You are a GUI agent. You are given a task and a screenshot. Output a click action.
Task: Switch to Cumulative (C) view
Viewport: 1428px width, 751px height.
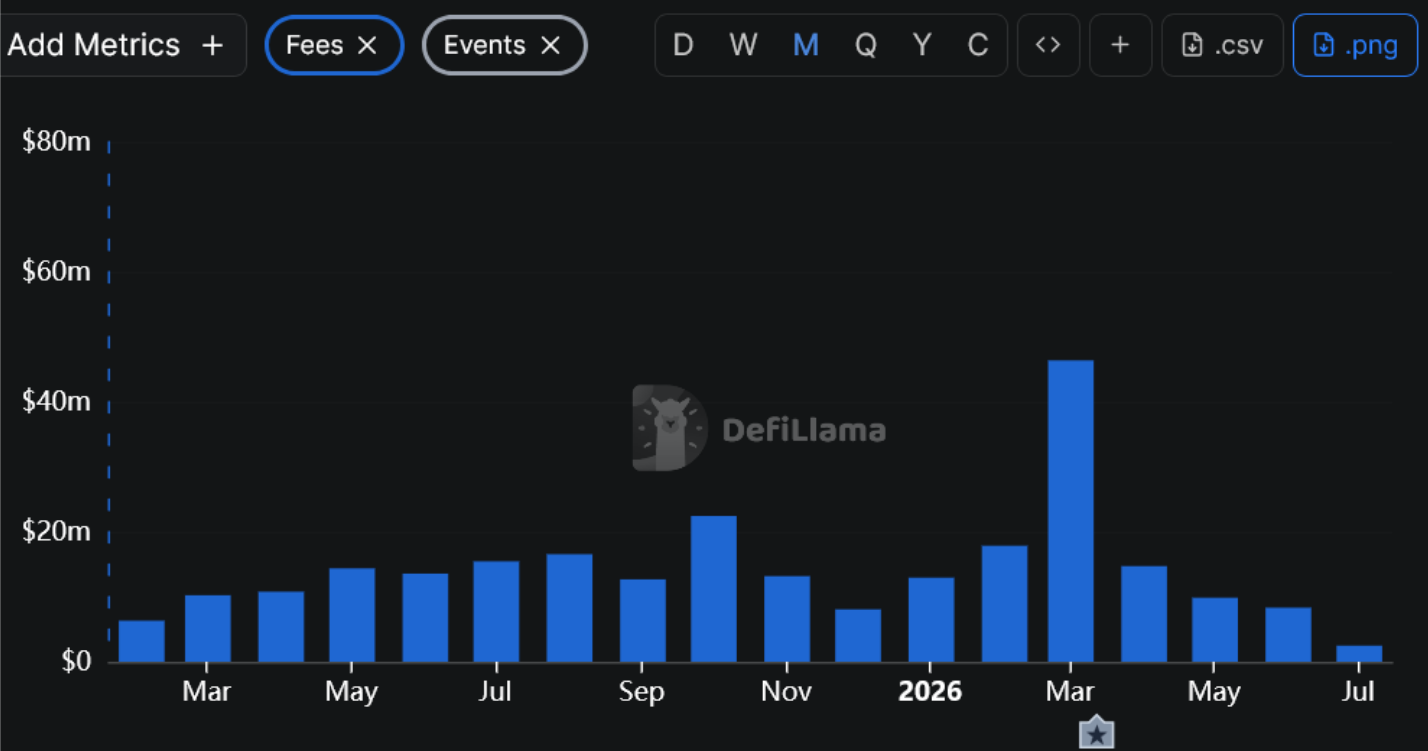pyautogui.click(x=978, y=45)
